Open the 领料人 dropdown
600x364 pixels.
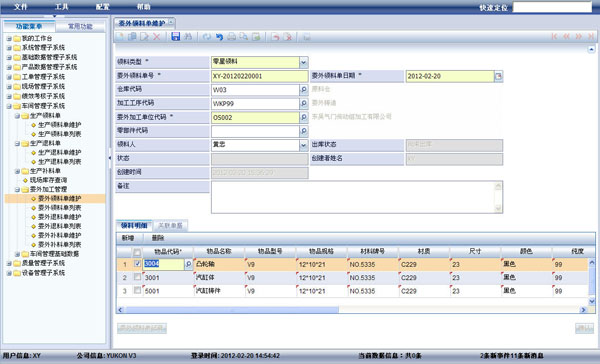pyautogui.click(x=303, y=145)
